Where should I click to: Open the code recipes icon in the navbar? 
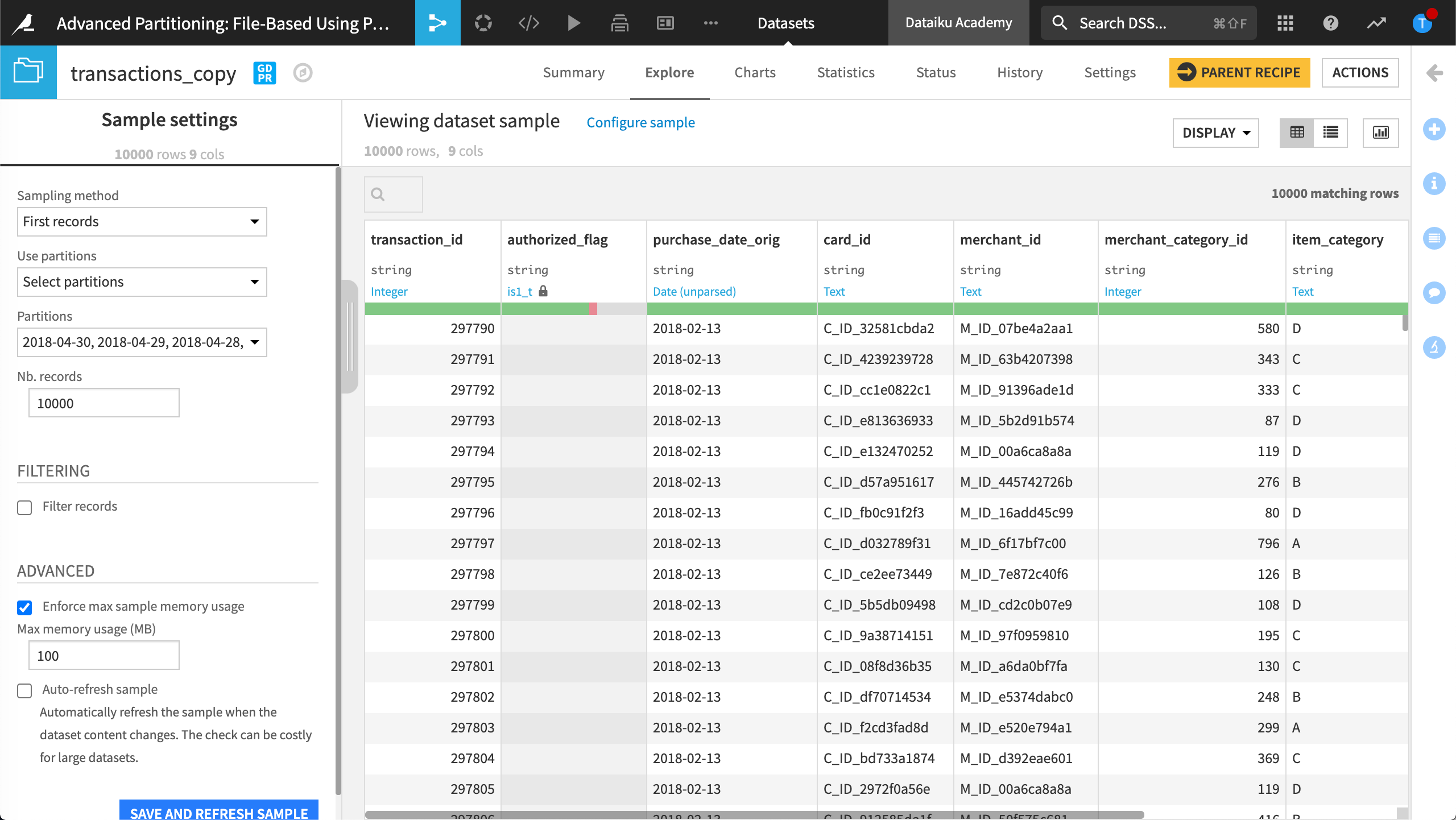click(528, 23)
